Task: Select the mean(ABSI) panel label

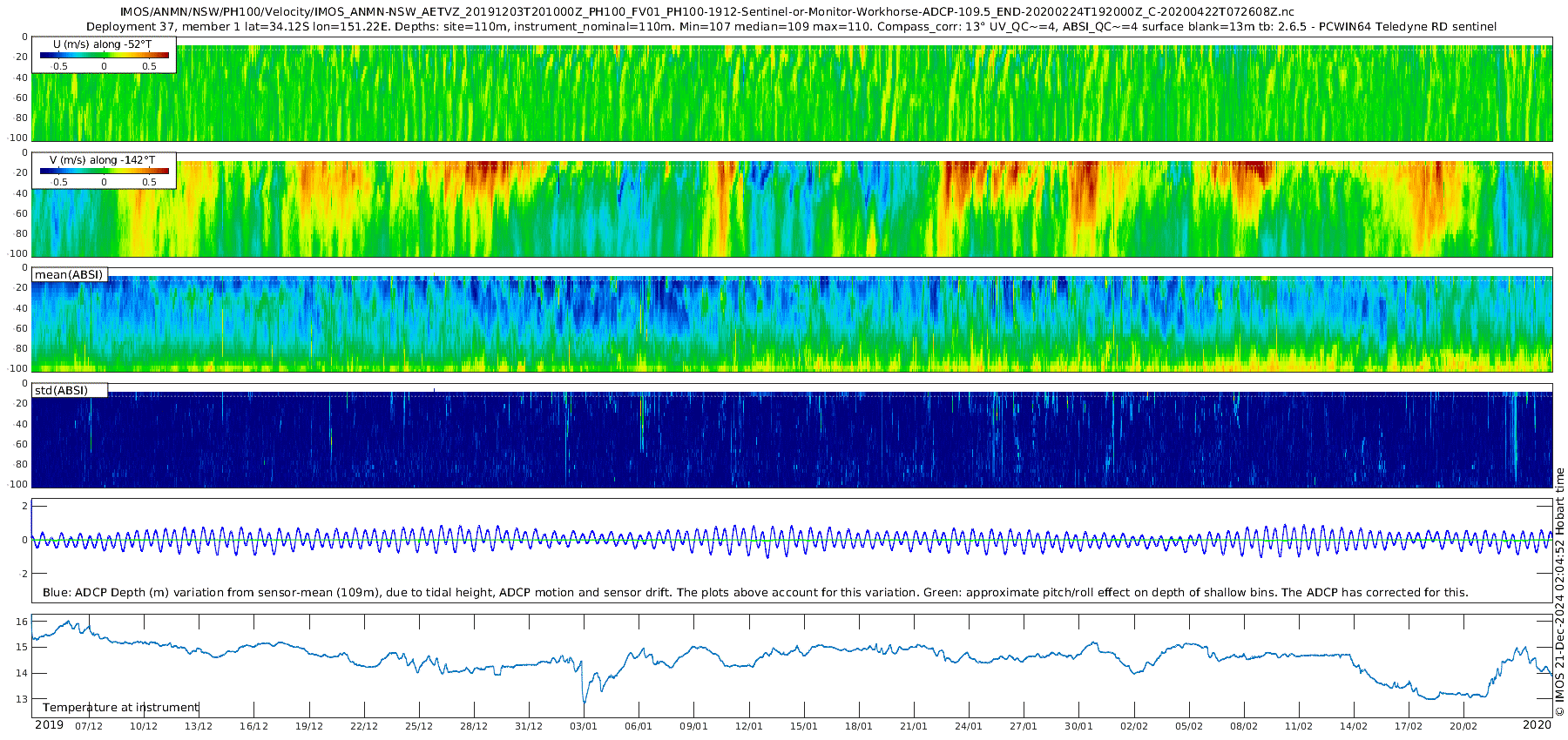Action: (69, 275)
